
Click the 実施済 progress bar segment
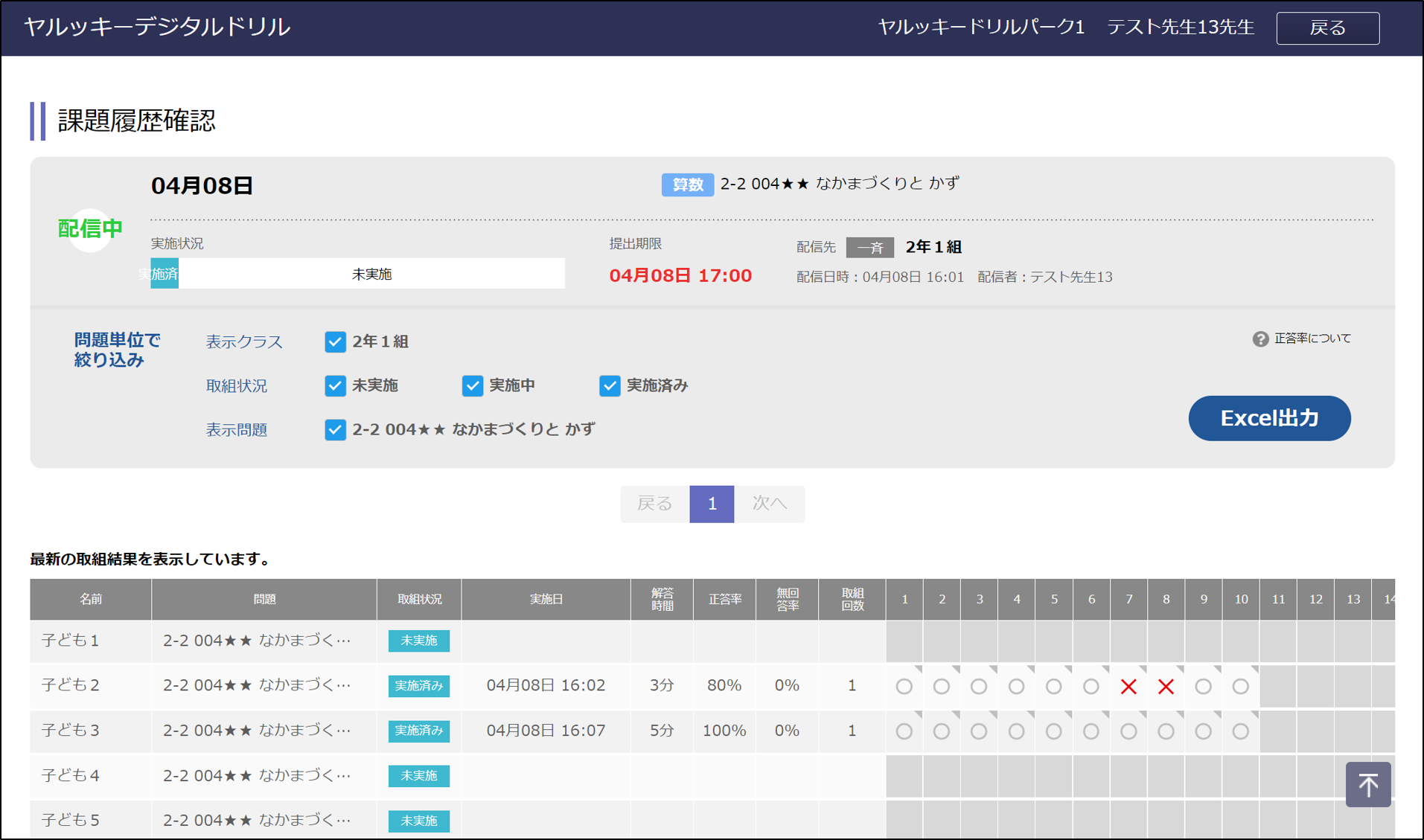click(x=165, y=274)
